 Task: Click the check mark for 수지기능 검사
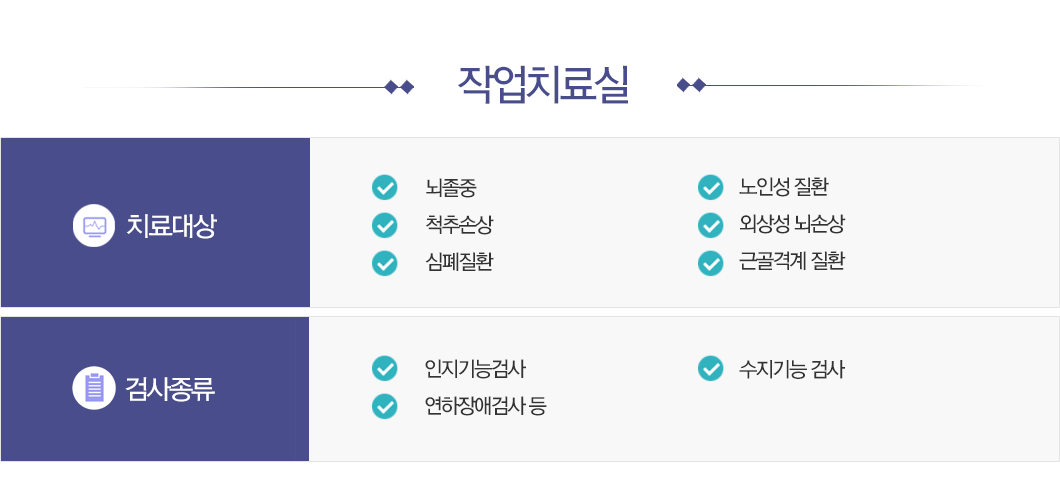coord(710,368)
